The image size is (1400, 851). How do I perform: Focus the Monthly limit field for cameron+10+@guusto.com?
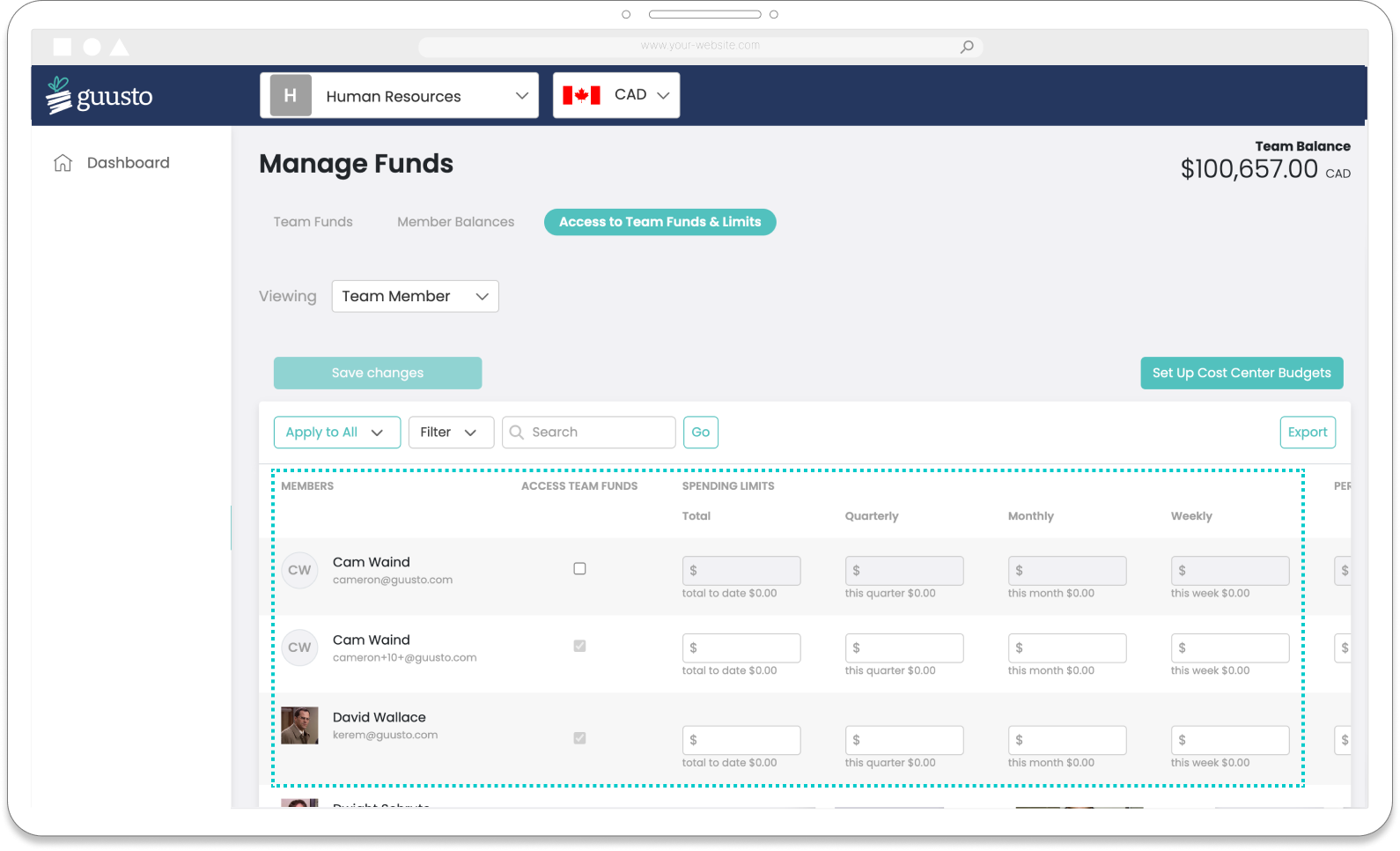[1067, 648]
